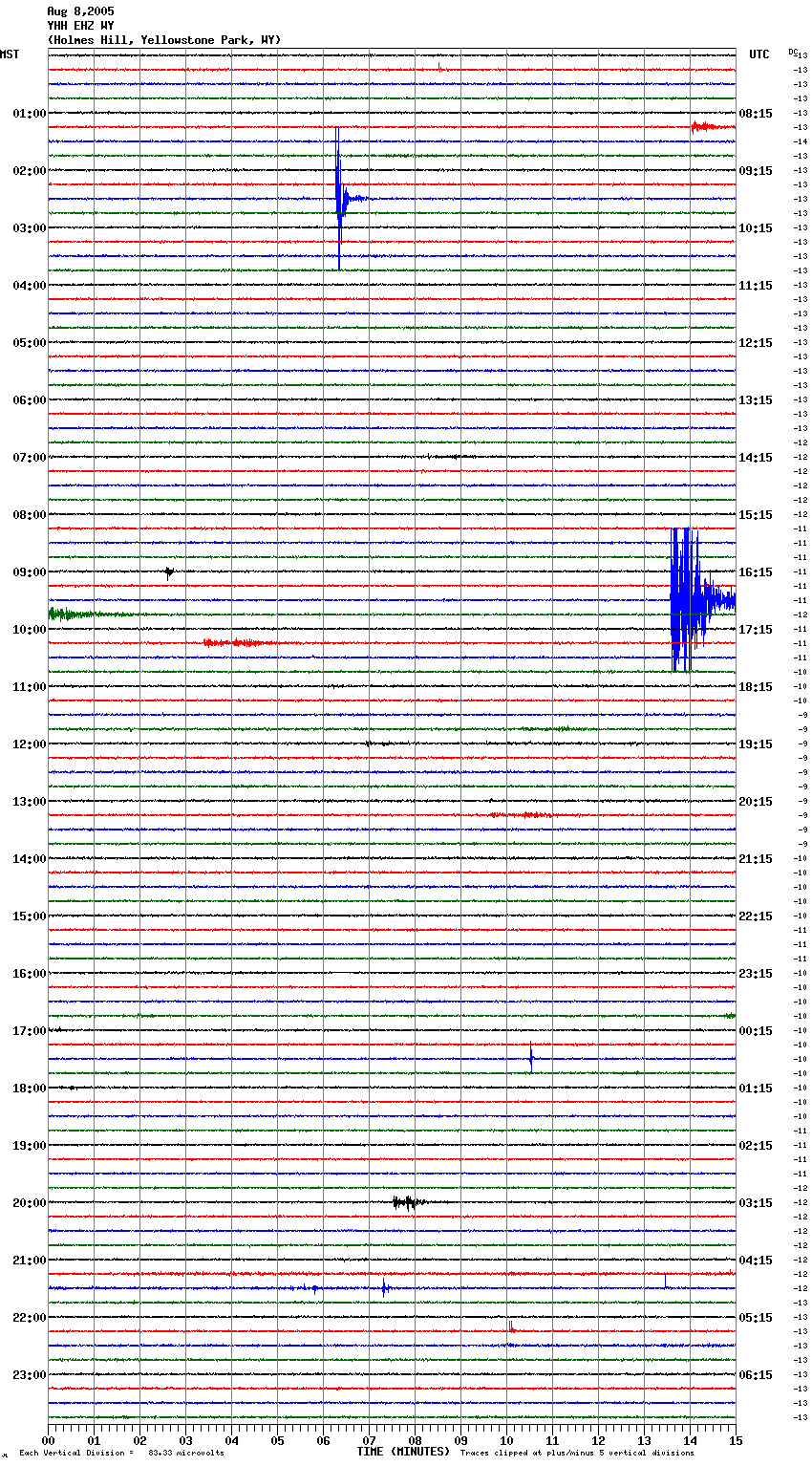Click the 'DC' offset column header
Screen dimensions: 812x1466
click(x=793, y=52)
